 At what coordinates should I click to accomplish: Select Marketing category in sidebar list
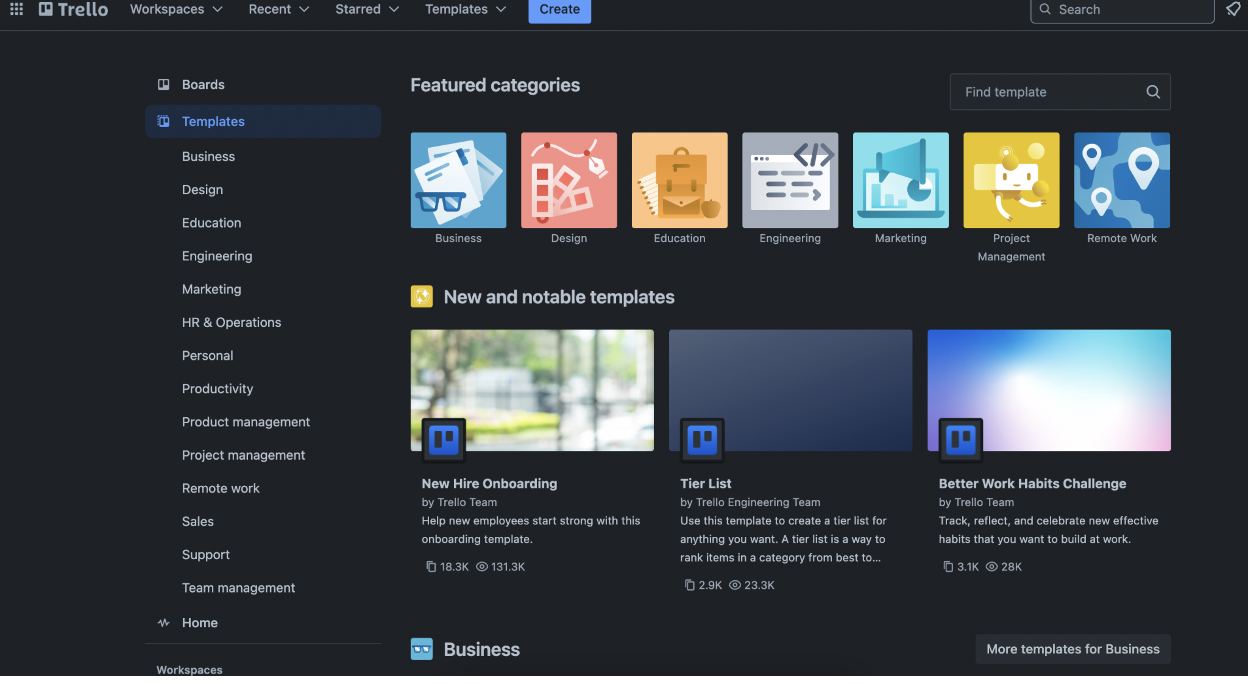click(x=211, y=289)
